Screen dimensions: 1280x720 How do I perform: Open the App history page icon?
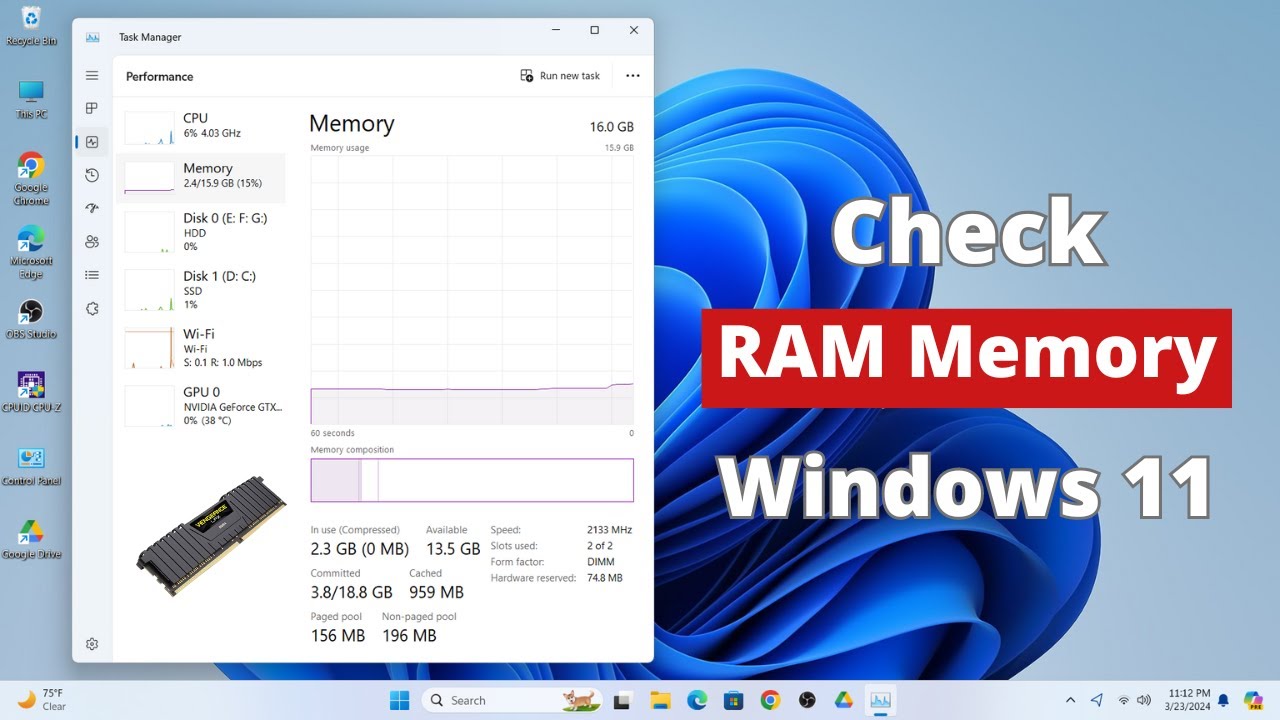click(92, 175)
